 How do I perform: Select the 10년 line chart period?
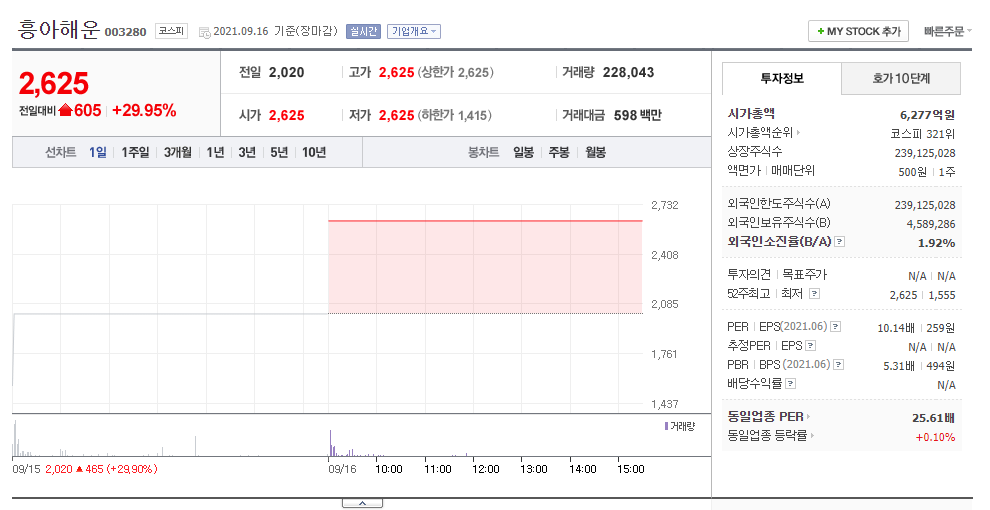coord(314,152)
